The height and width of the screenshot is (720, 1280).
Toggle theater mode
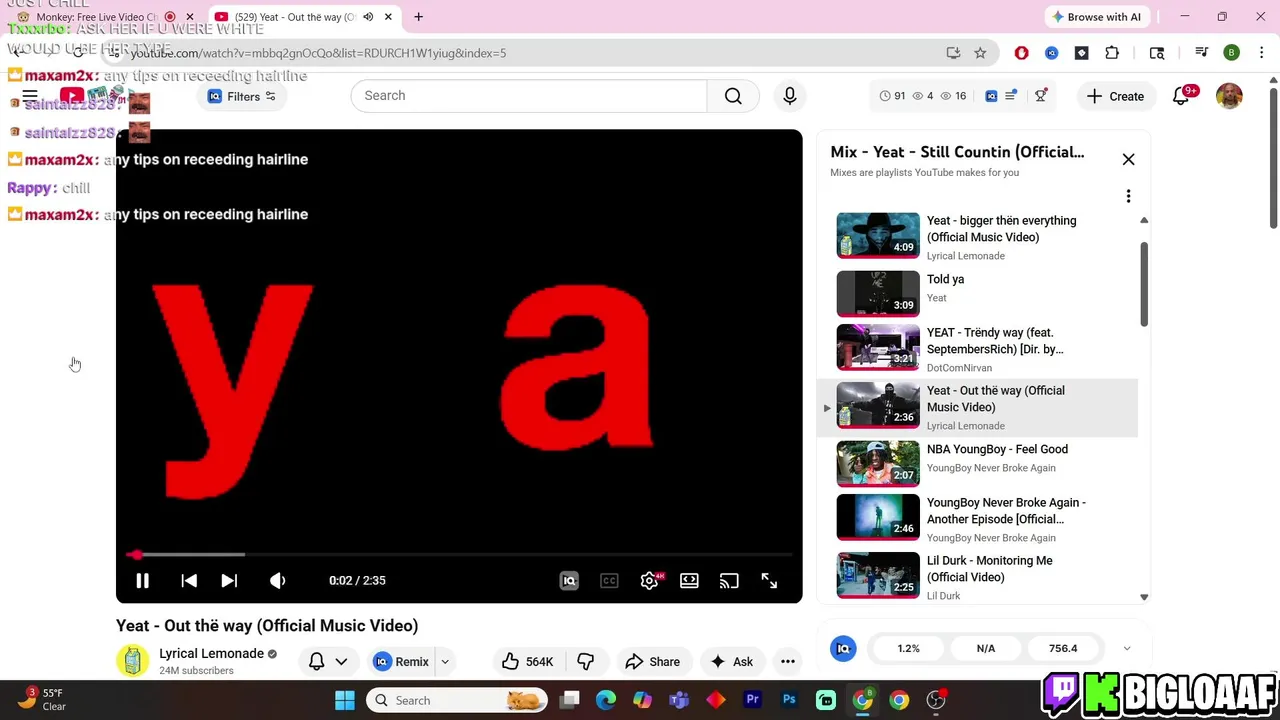point(689,581)
